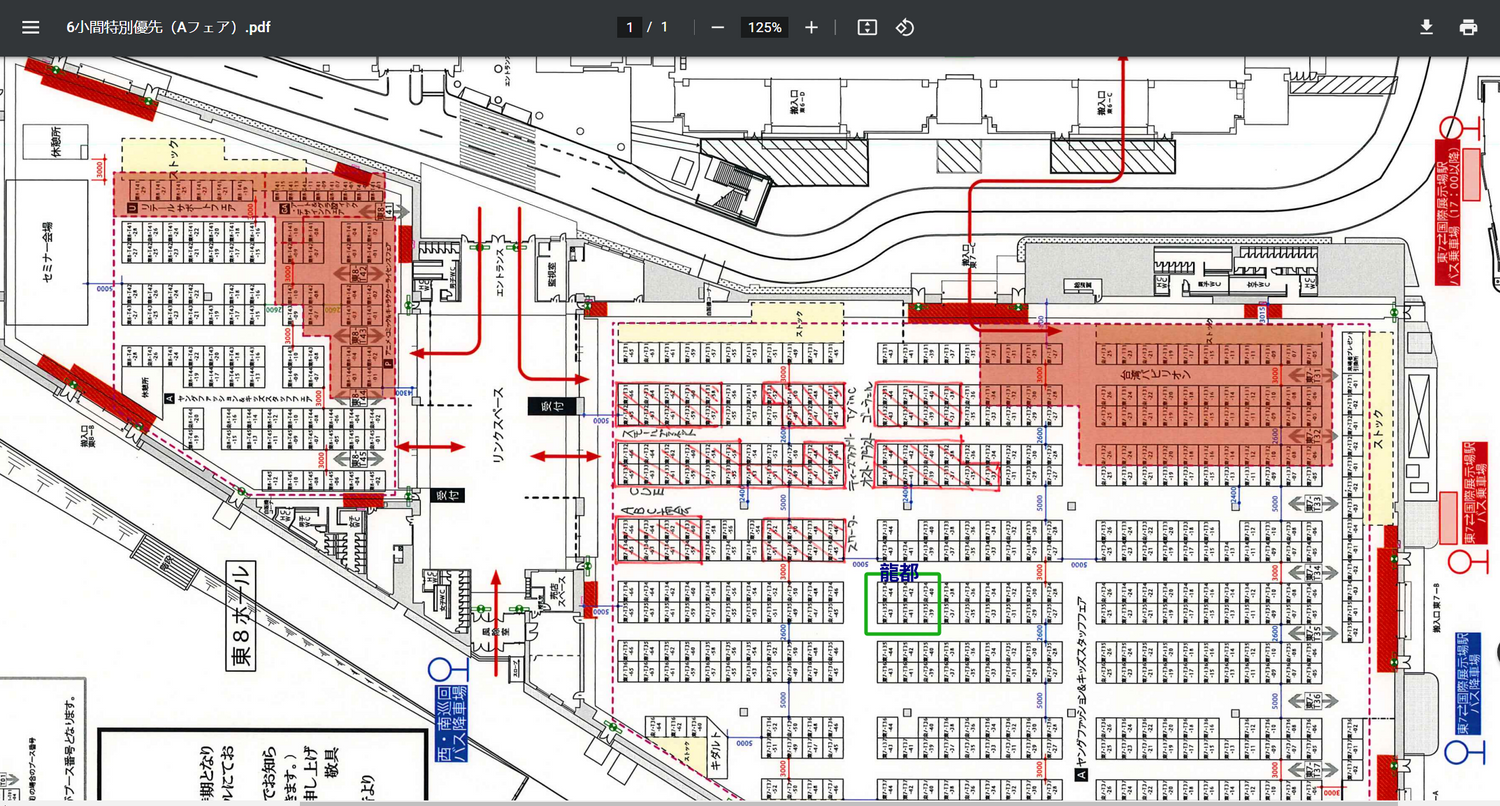Click the blue 龍都 label

click(900, 570)
